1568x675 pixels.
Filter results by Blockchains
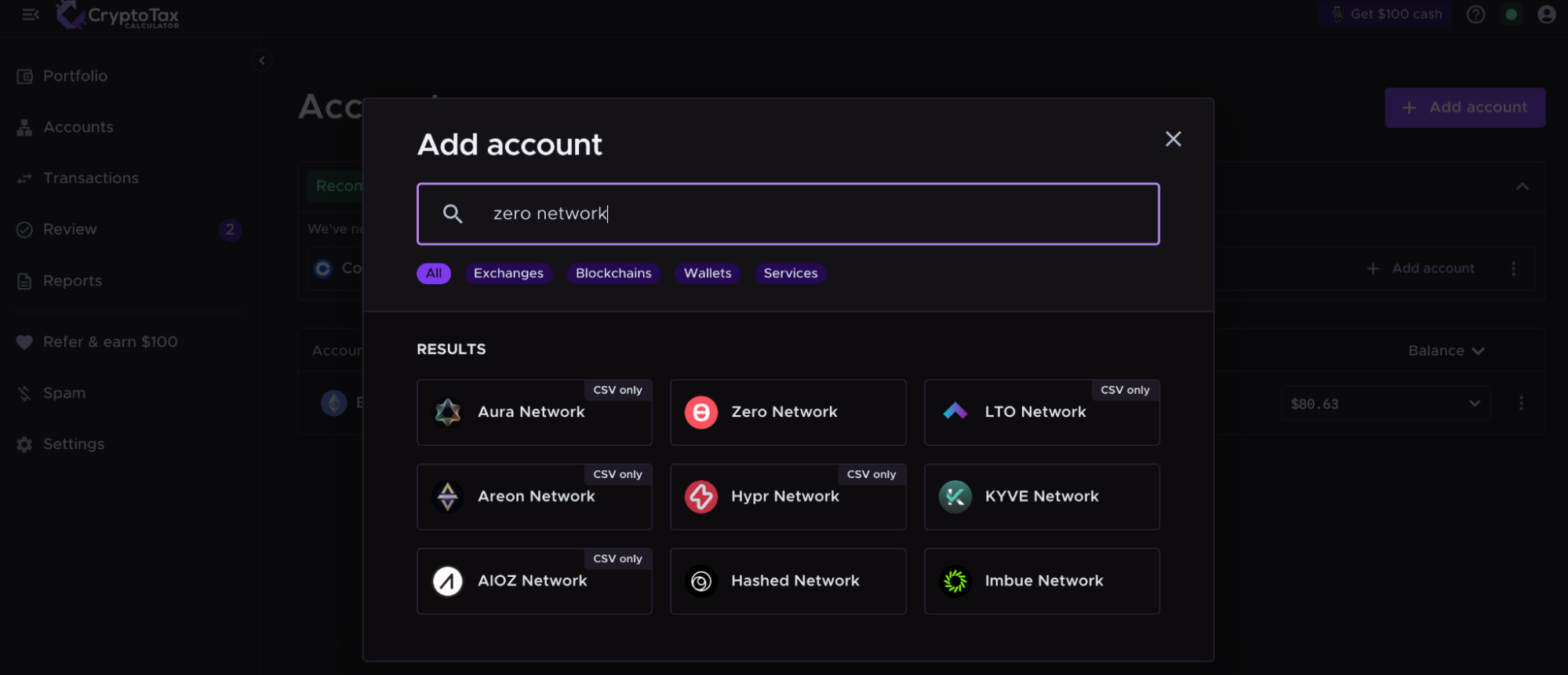(613, 273)
